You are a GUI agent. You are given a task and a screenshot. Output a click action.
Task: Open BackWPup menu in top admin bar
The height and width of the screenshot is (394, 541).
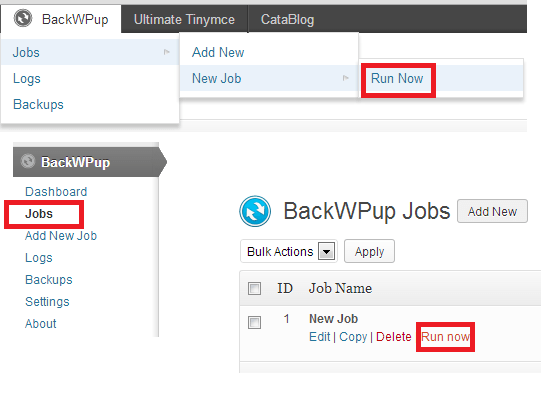pos(61,19)
